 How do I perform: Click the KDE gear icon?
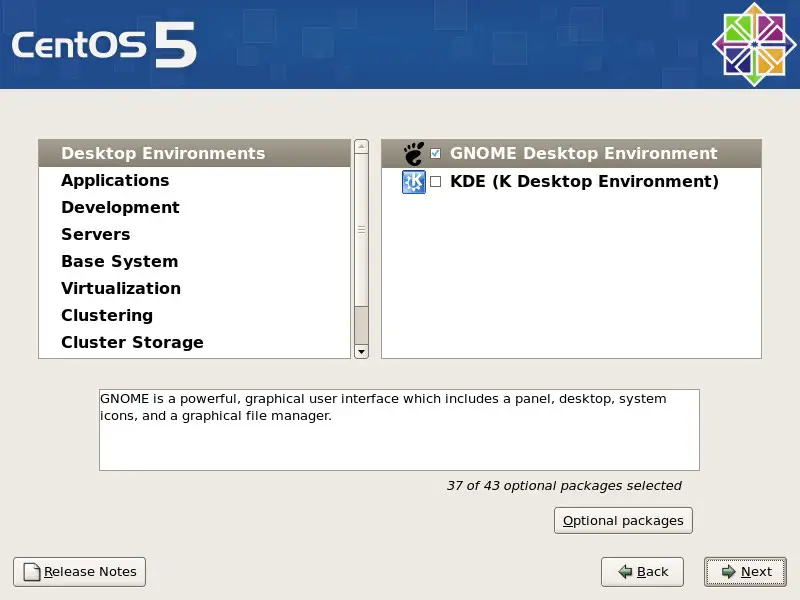414,182
